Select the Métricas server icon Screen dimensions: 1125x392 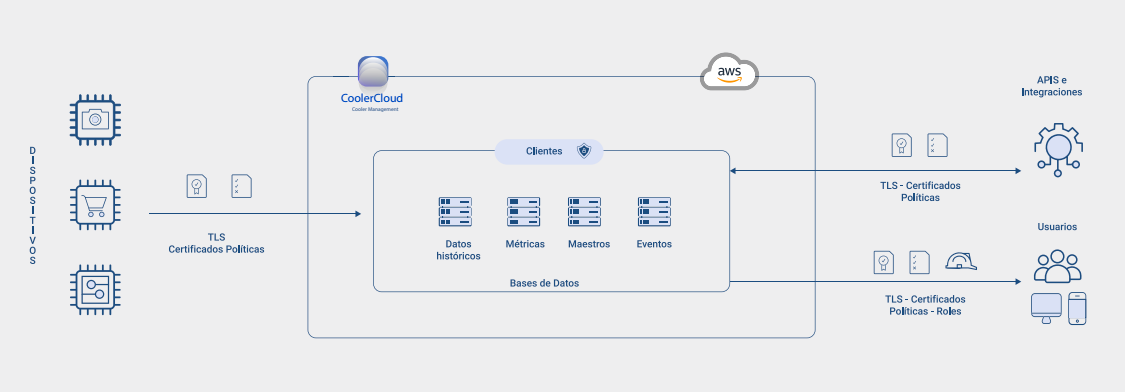[524, 212]
